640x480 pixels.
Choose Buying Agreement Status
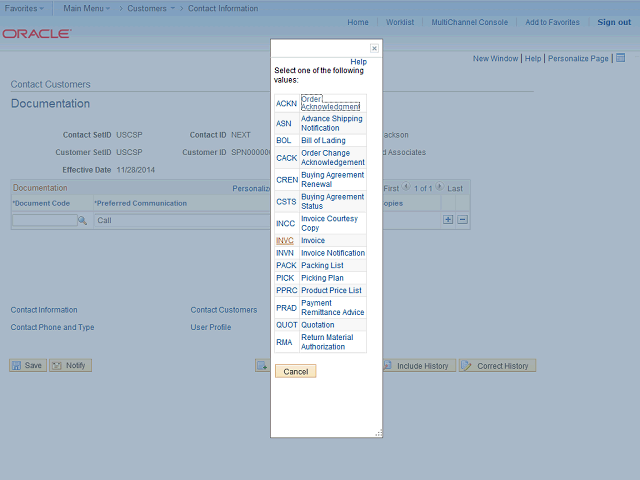coord(333,201)
